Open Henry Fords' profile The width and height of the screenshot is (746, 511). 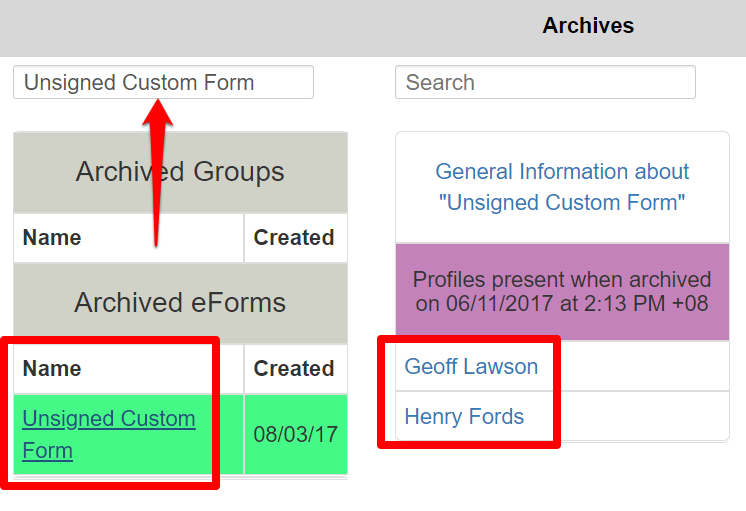point(464,417)
